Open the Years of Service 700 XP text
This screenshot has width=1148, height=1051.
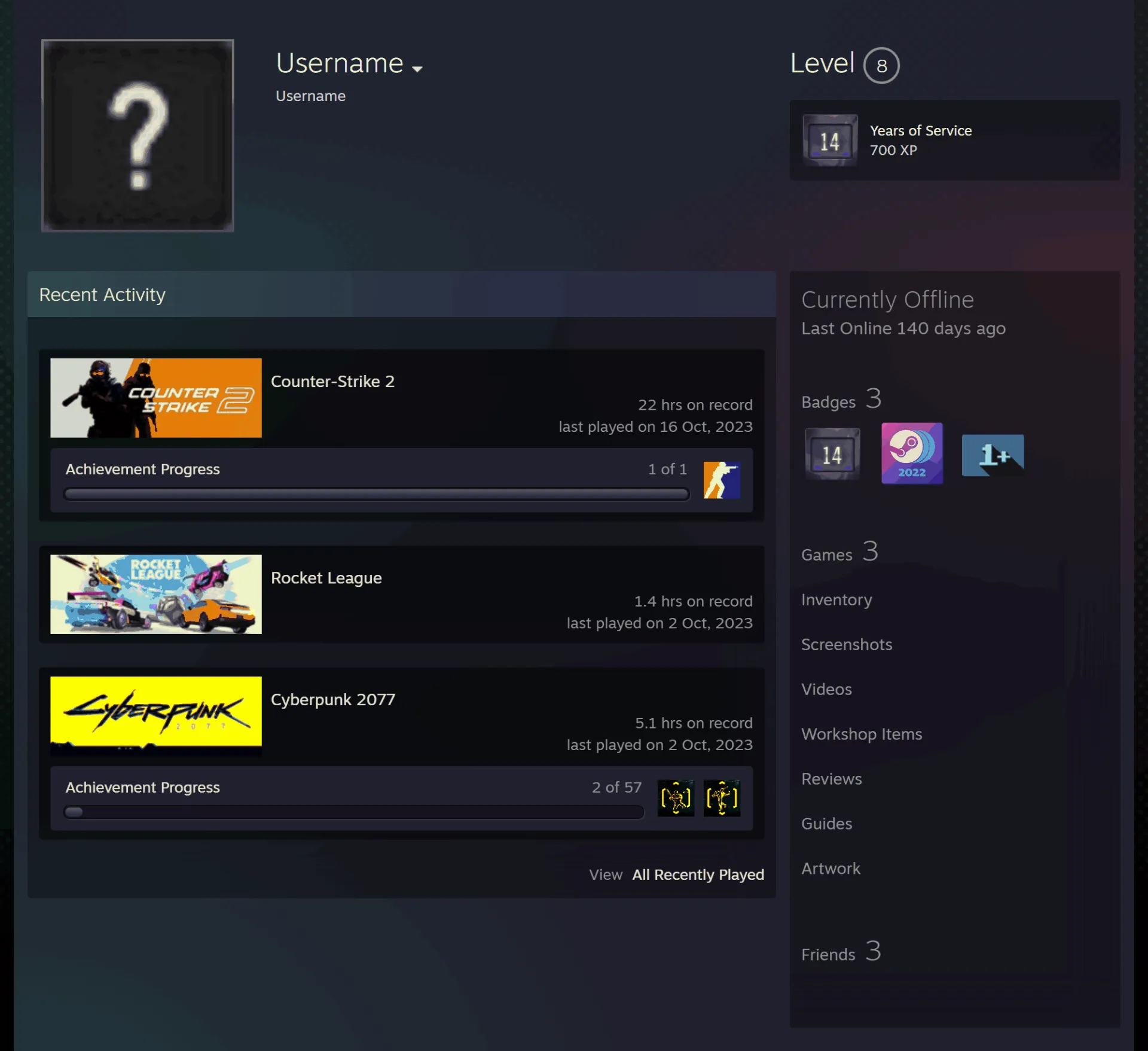coord(920,140)
